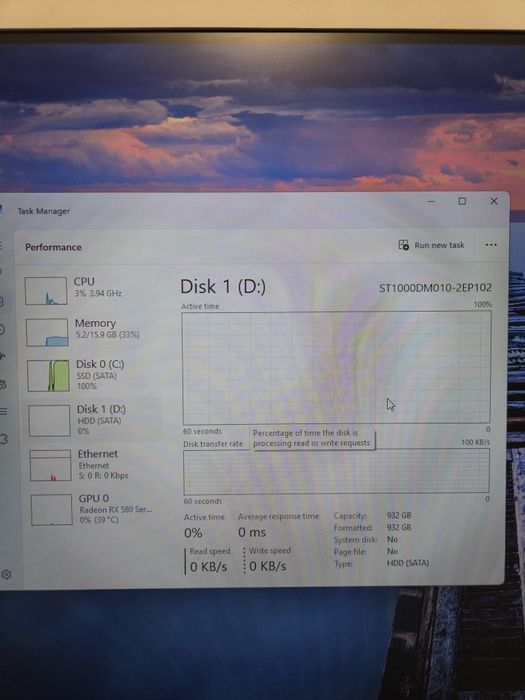
Task: Click the Active time 0% value
Action: 193,533
